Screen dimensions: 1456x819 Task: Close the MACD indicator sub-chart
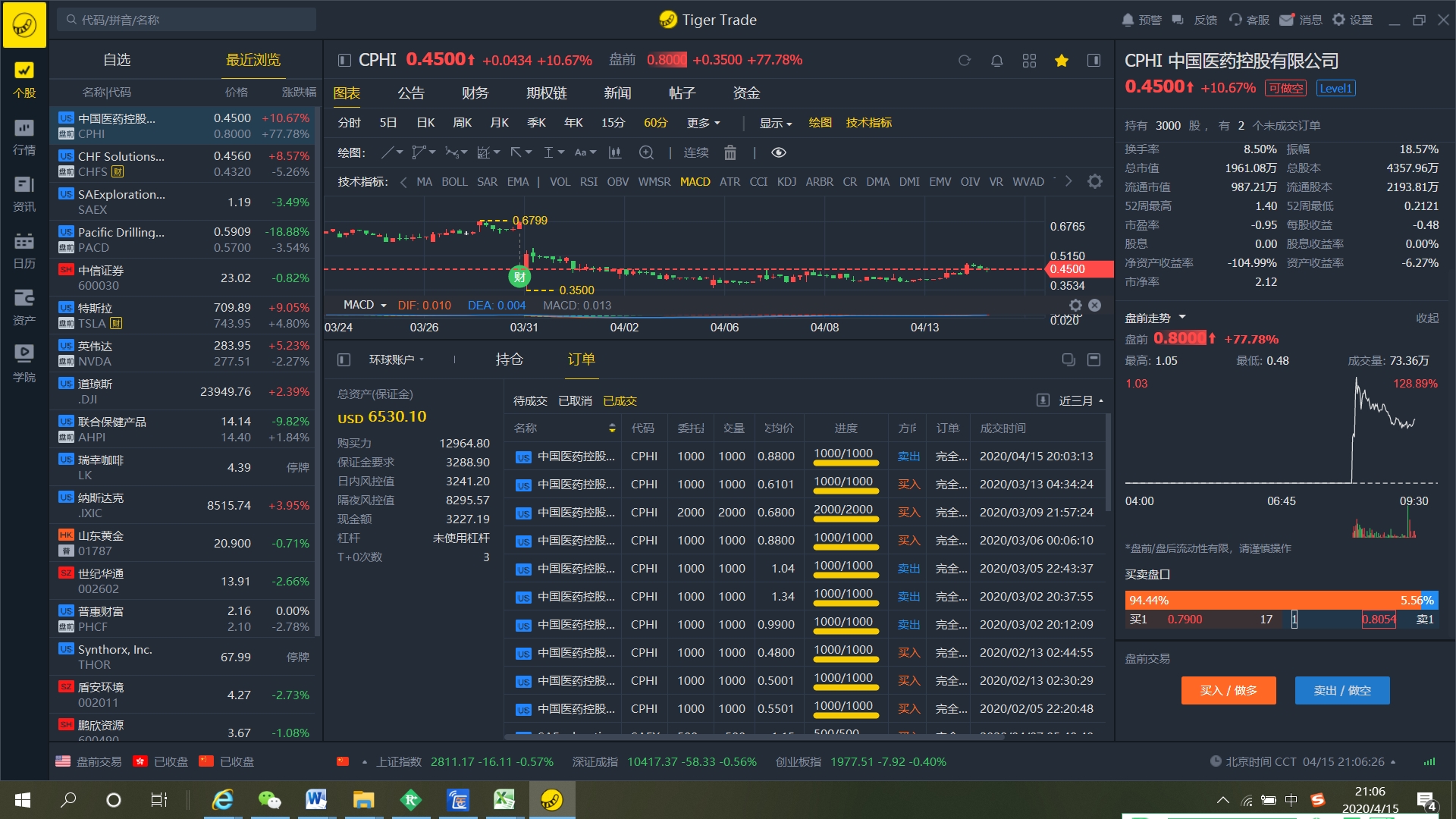1094,305
